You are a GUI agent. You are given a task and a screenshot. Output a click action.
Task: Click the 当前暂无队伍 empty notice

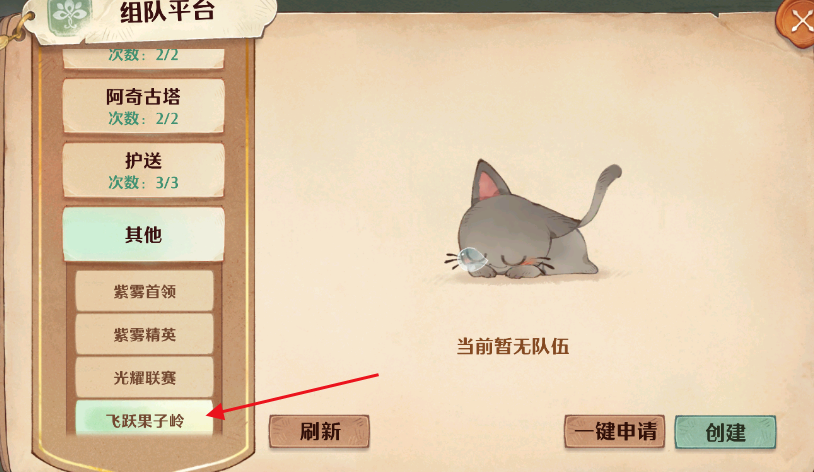(x=512, y=346)
